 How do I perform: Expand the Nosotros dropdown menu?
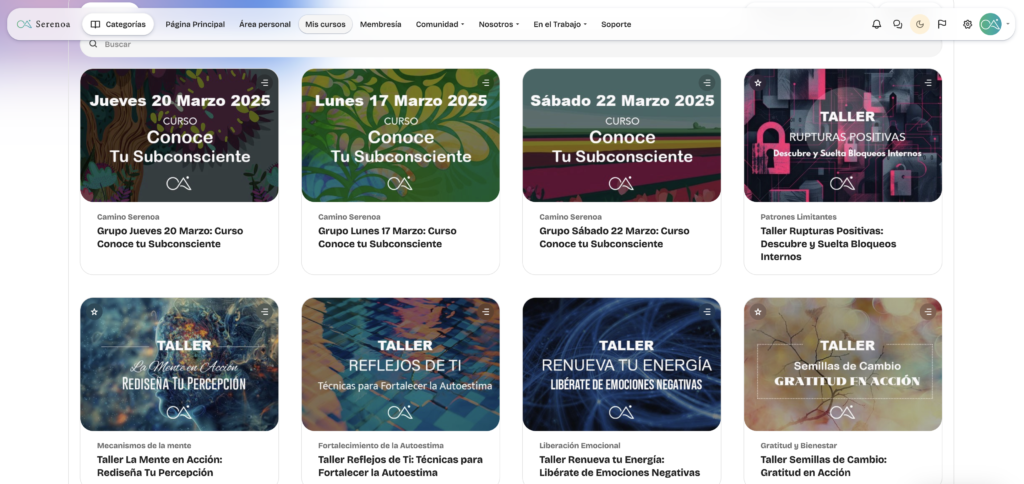[498, 24]
